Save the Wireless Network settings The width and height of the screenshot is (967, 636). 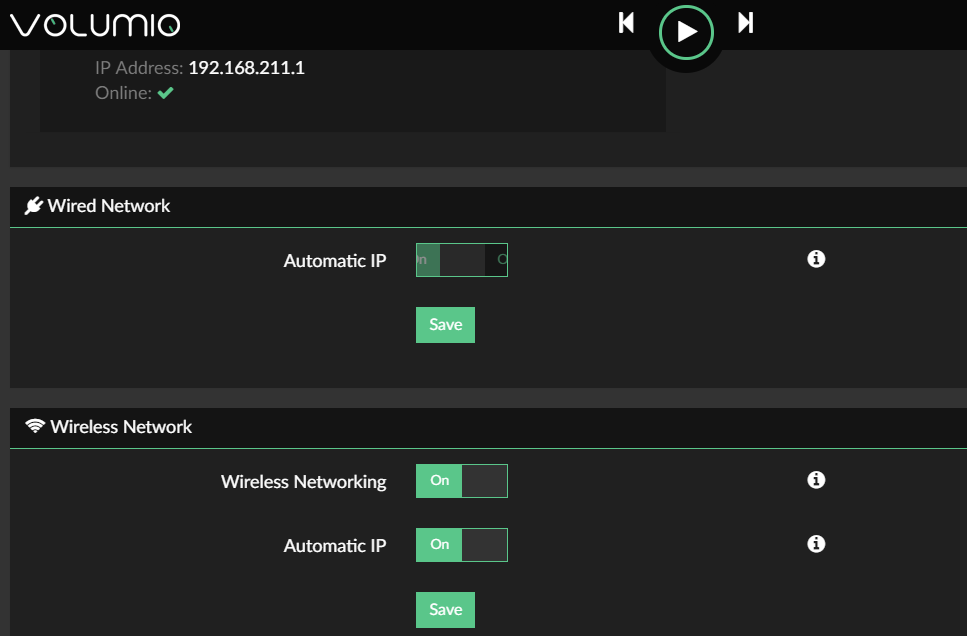point(445,609)
